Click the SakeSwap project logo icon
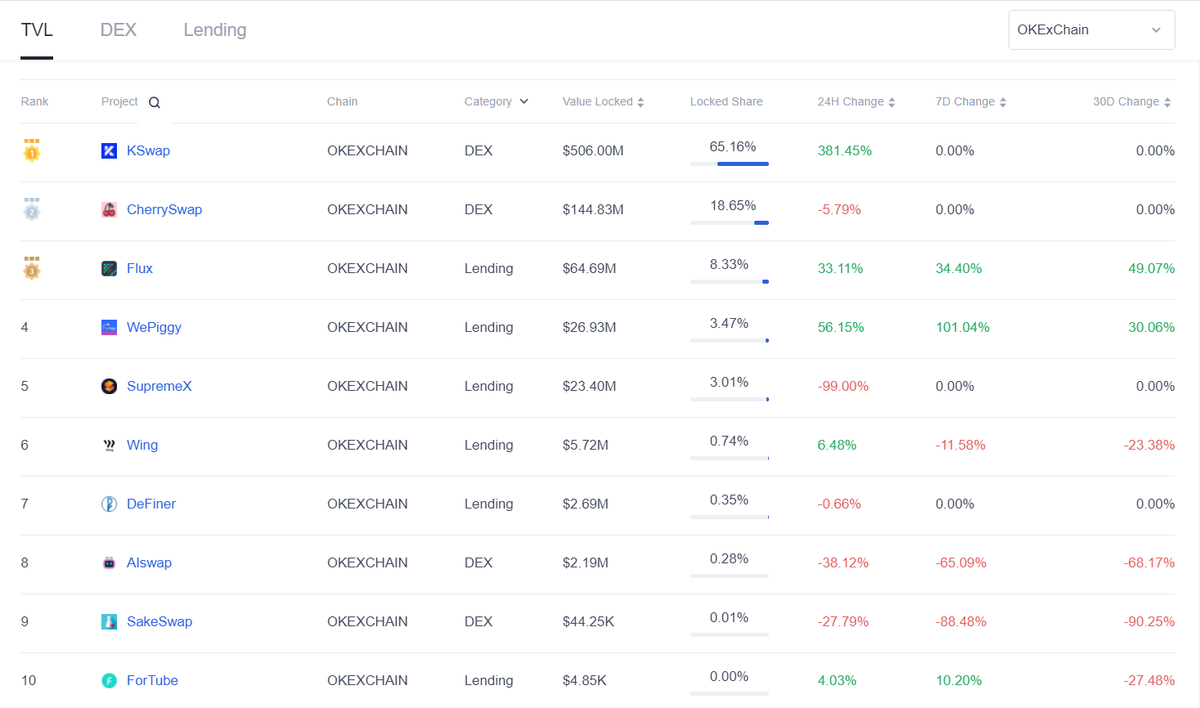This screenshot has height=708, width=1200. tap(109, 622)
